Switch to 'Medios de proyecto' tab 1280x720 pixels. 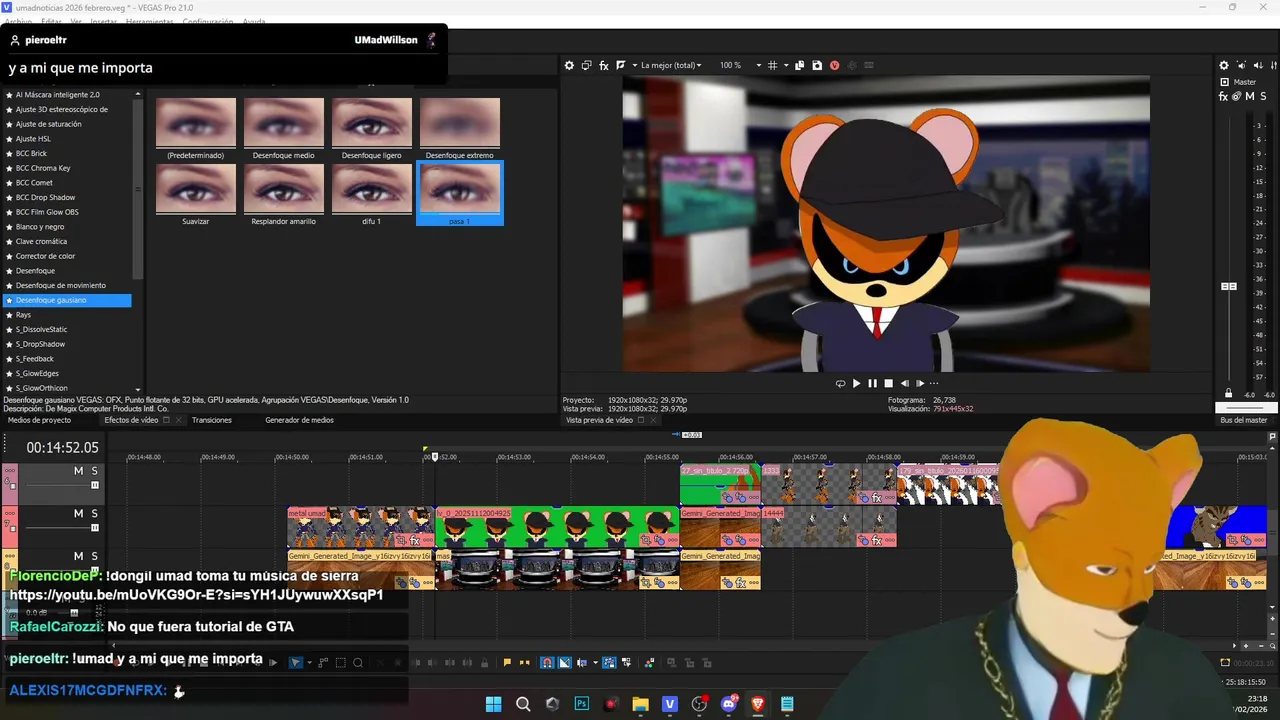(x=40, y=420)
